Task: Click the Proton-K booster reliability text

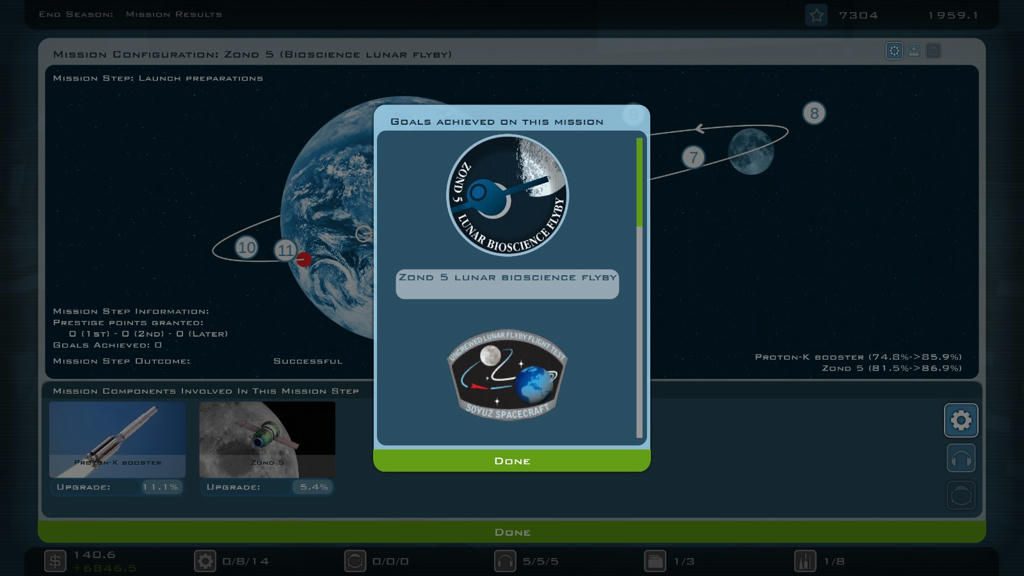Action: (x=858, y=357)
